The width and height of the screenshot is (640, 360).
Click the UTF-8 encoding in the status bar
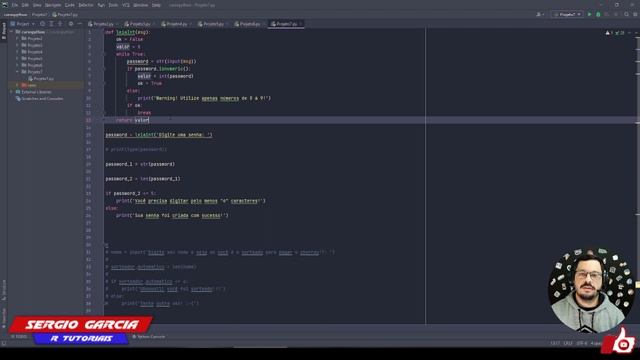point(582,343)
